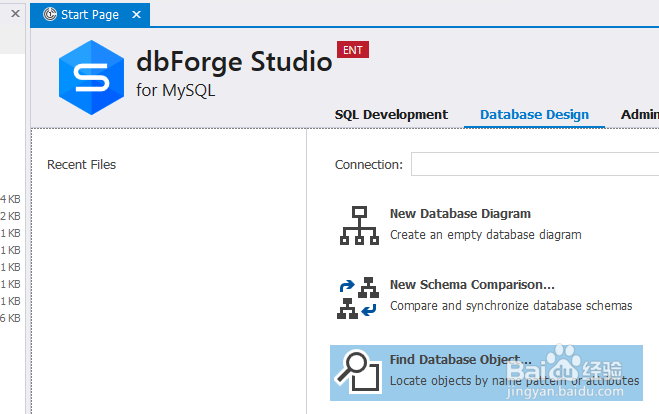Image resolution: width=659 pixels, height=414 pixels.
Task: Close the Start Page tab
Action: tap(136, 15)
